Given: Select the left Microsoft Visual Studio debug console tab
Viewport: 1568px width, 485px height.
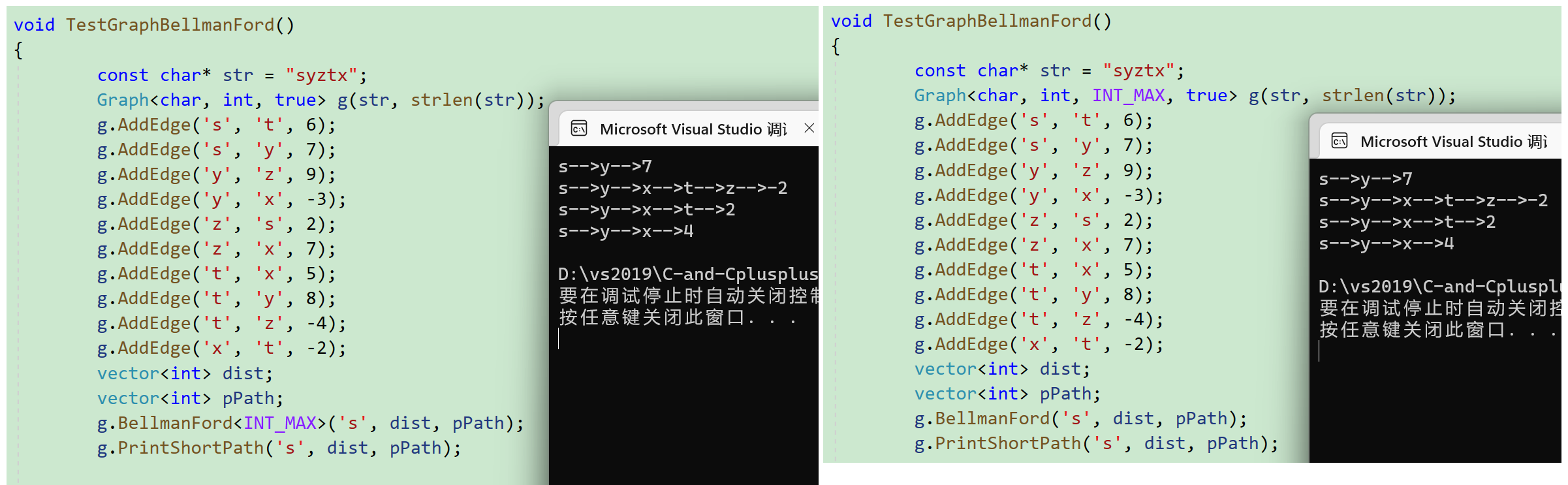Looking at the screenshot, I should click(x=689, y=127).
